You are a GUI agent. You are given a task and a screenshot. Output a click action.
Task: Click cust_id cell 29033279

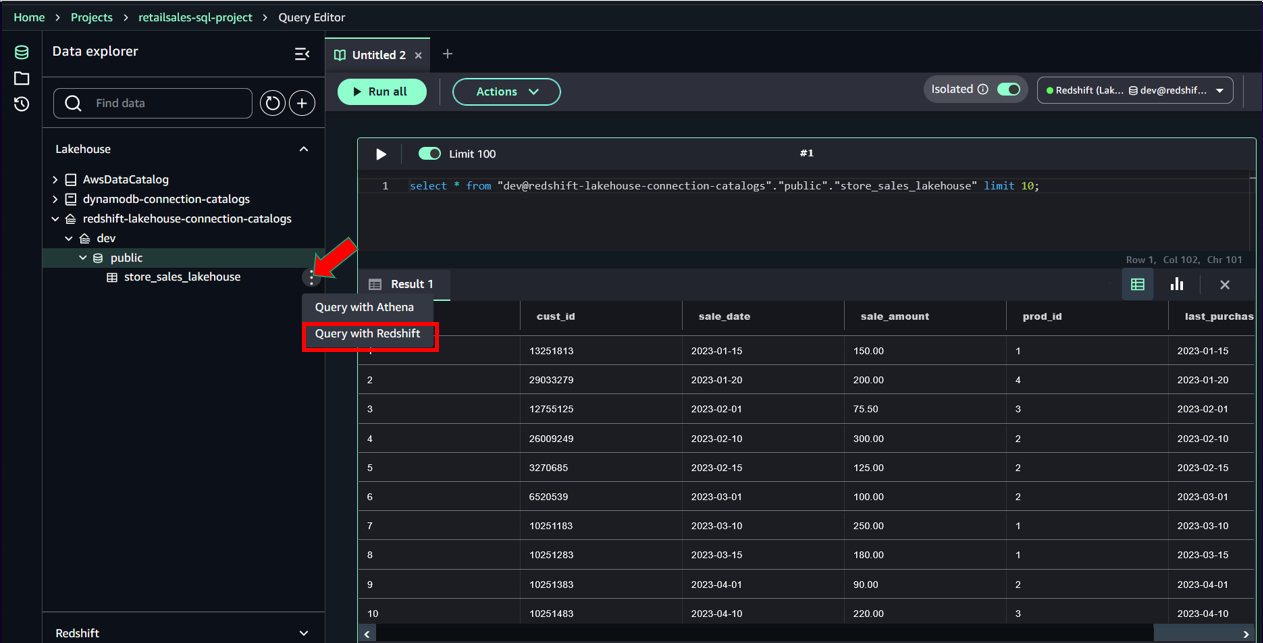602,380
